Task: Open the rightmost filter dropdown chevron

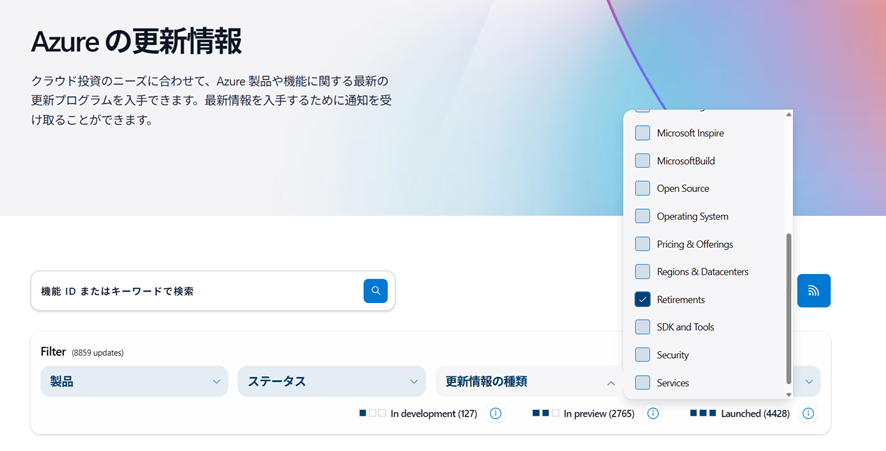Action: 809,381
